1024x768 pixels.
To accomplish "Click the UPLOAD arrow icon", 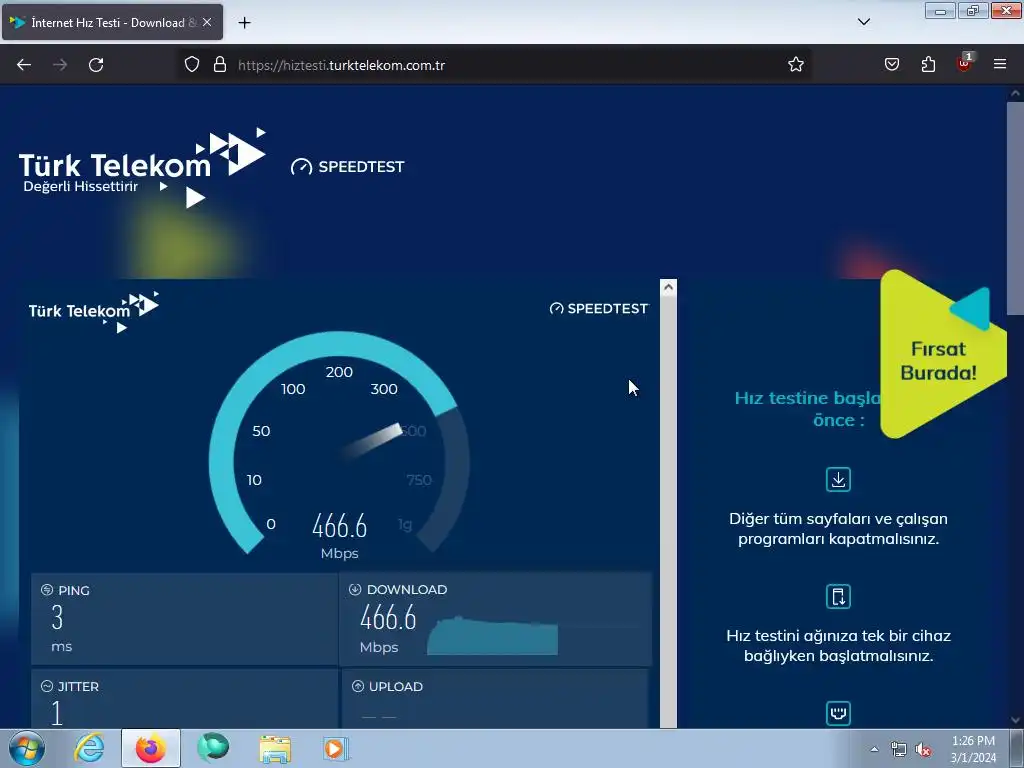I will click(358, 686).
